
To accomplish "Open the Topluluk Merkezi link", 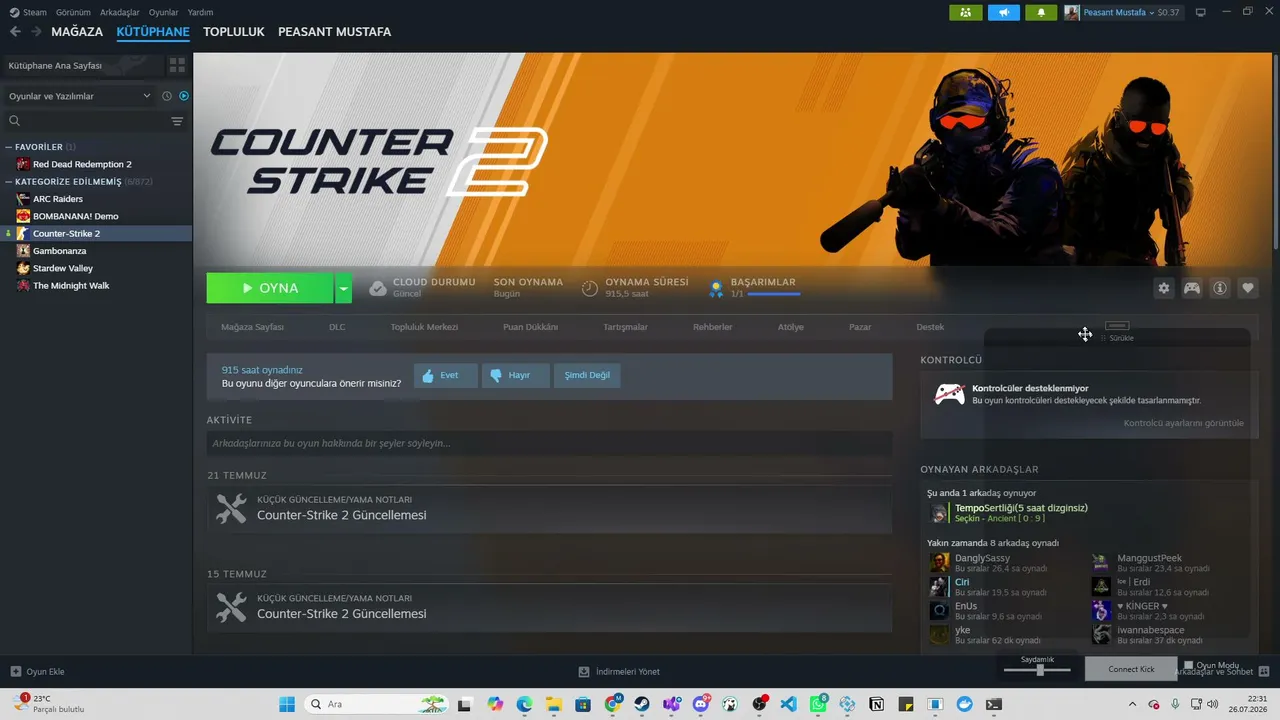I will [424, 327].
